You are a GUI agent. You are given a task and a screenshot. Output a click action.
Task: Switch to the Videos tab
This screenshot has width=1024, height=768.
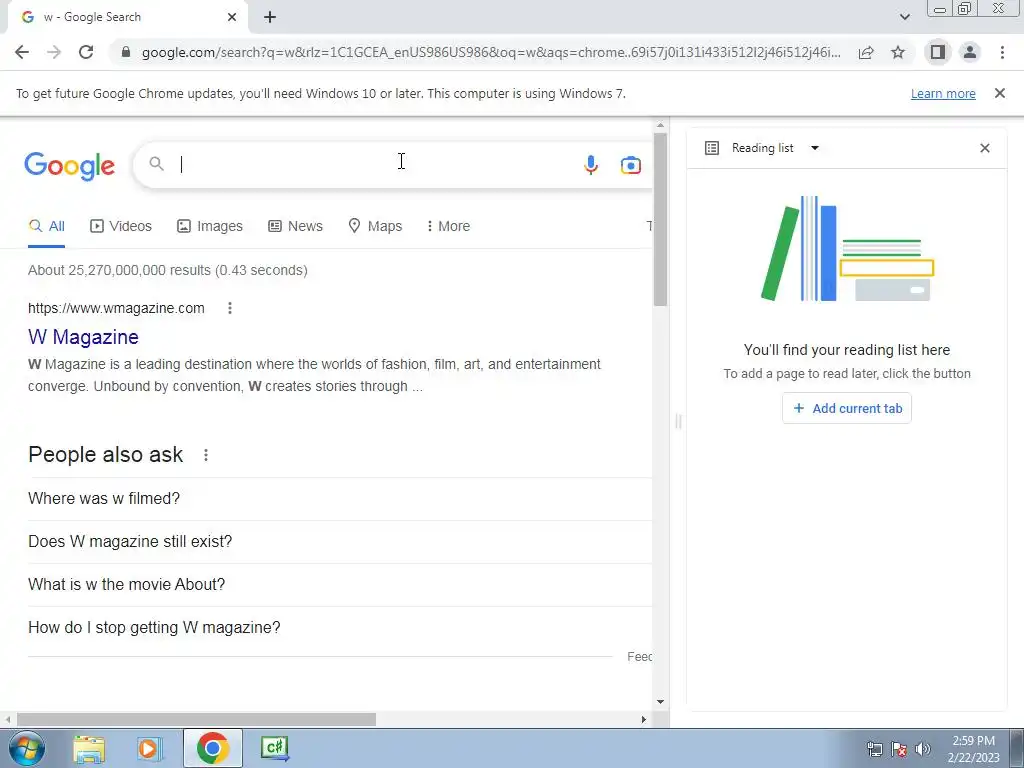pyautogui.click(x=121, y=226)
